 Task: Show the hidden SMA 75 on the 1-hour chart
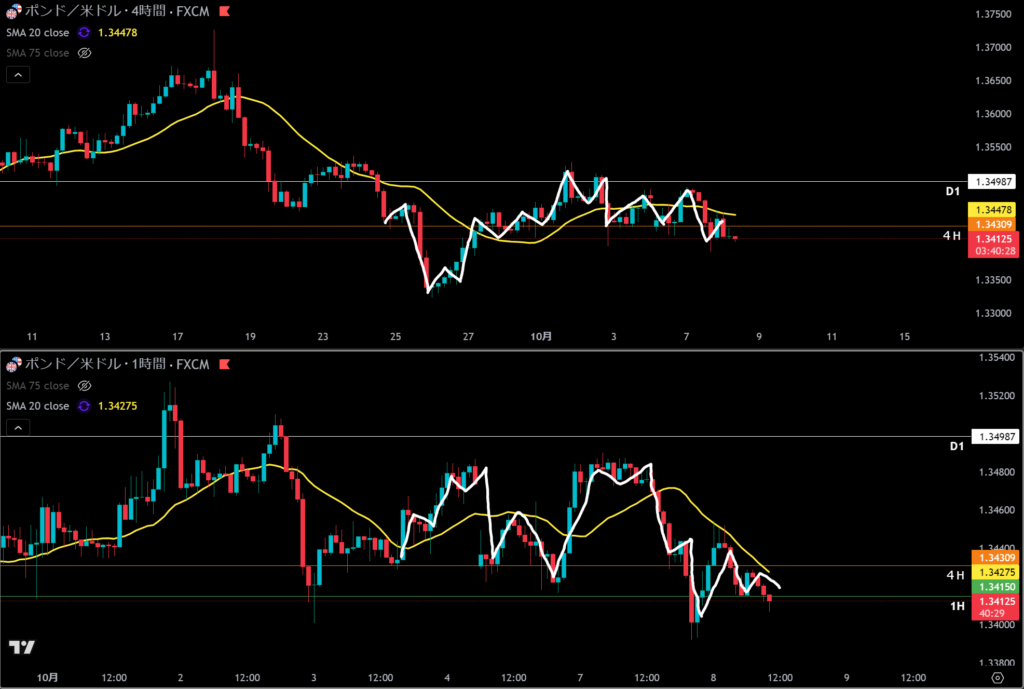pos(84,386)
